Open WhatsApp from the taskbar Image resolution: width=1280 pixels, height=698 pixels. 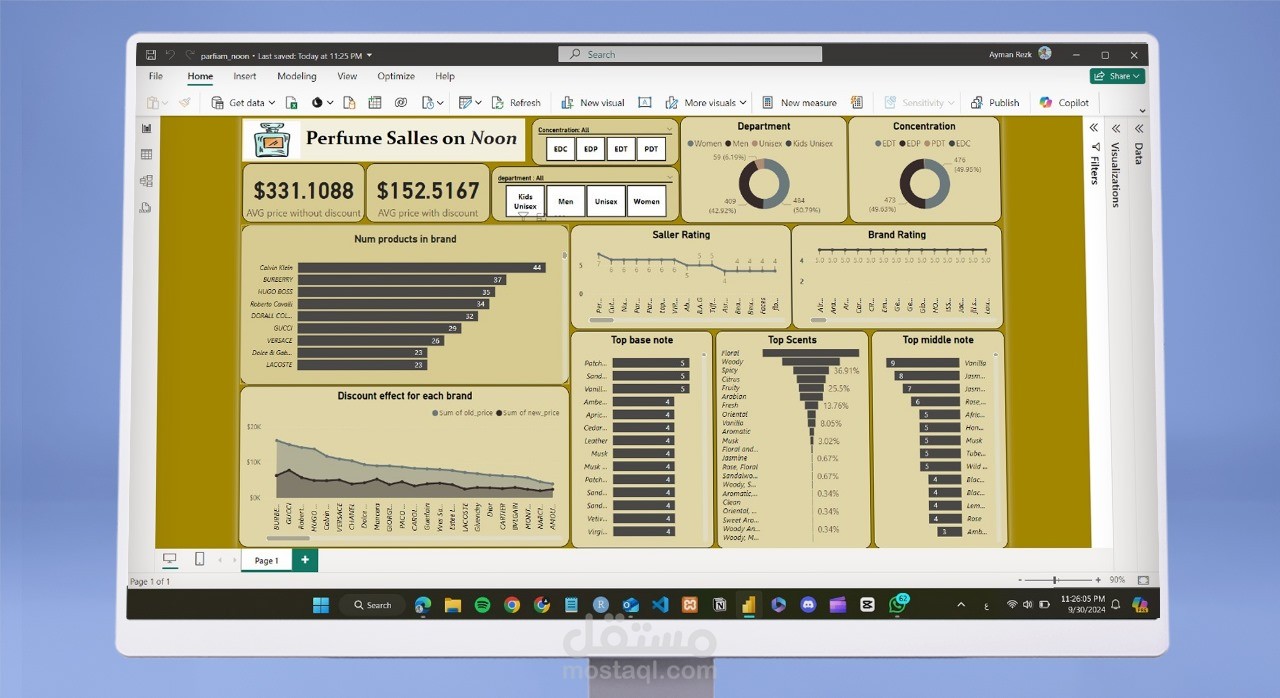[x=897, y=604]
